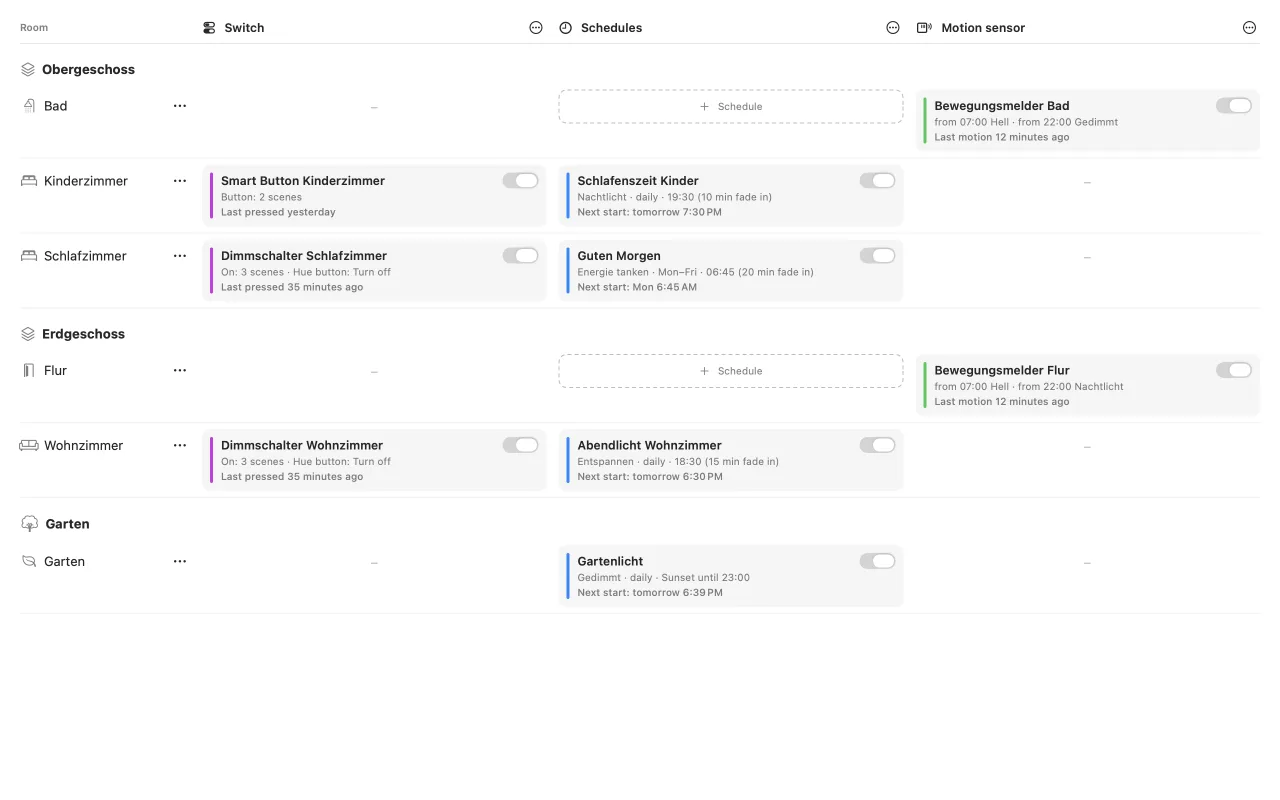This screenshot has height=800, width=1280.
Task: Open more options for Schlafzimmer room
Action: (180, 256)
